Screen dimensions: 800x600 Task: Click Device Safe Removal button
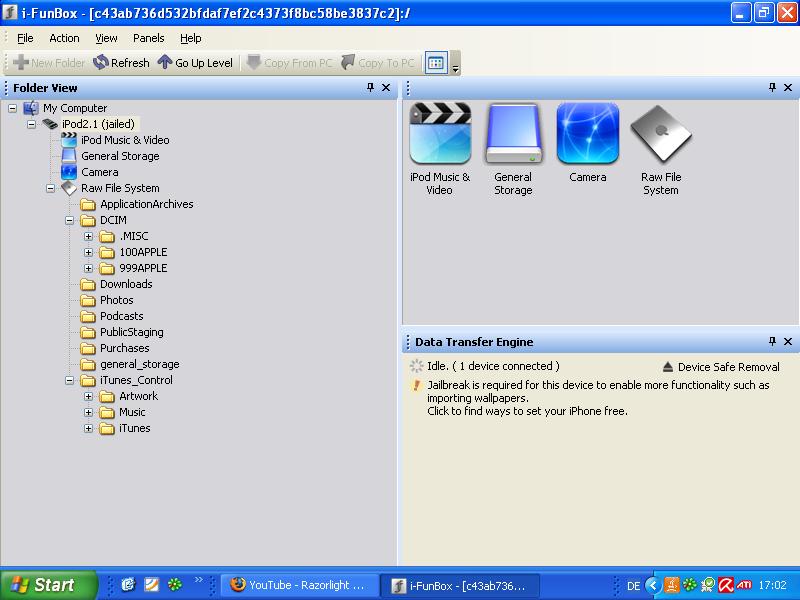pos(721,367)
